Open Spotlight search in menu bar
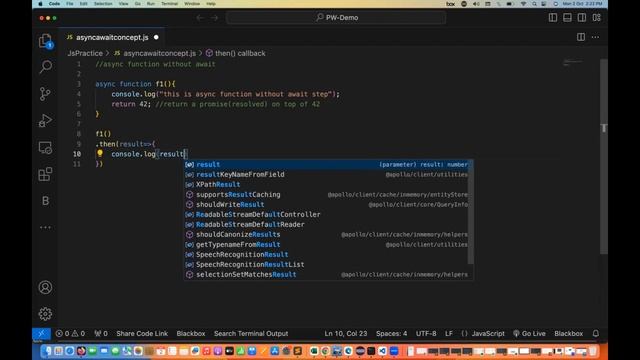This screenshot has height=360, width=640. point(534,4)
